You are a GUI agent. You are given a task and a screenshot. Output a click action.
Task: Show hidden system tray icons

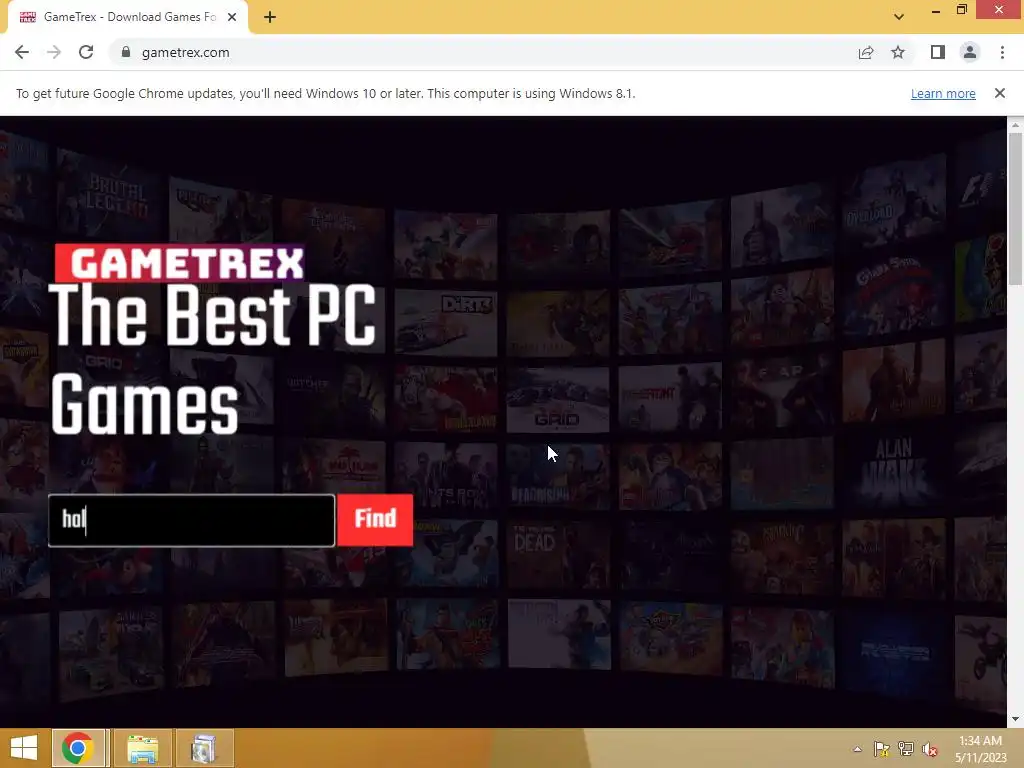click(x=857, y=749)
